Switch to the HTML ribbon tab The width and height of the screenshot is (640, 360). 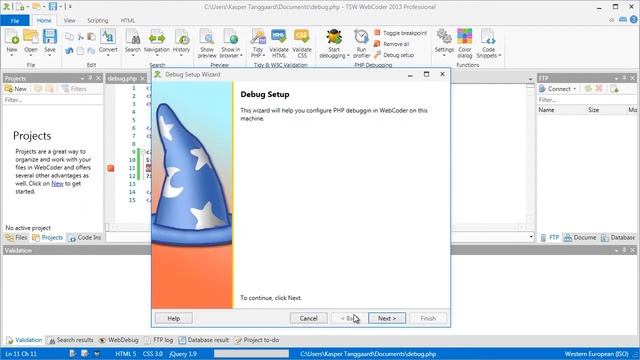pos(128,20)
